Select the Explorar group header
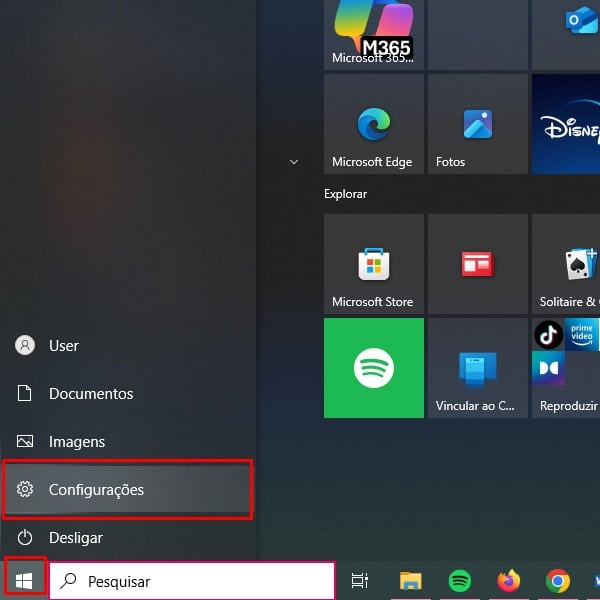The width and height of the screenshot is (600, 600). click(345, 194)
